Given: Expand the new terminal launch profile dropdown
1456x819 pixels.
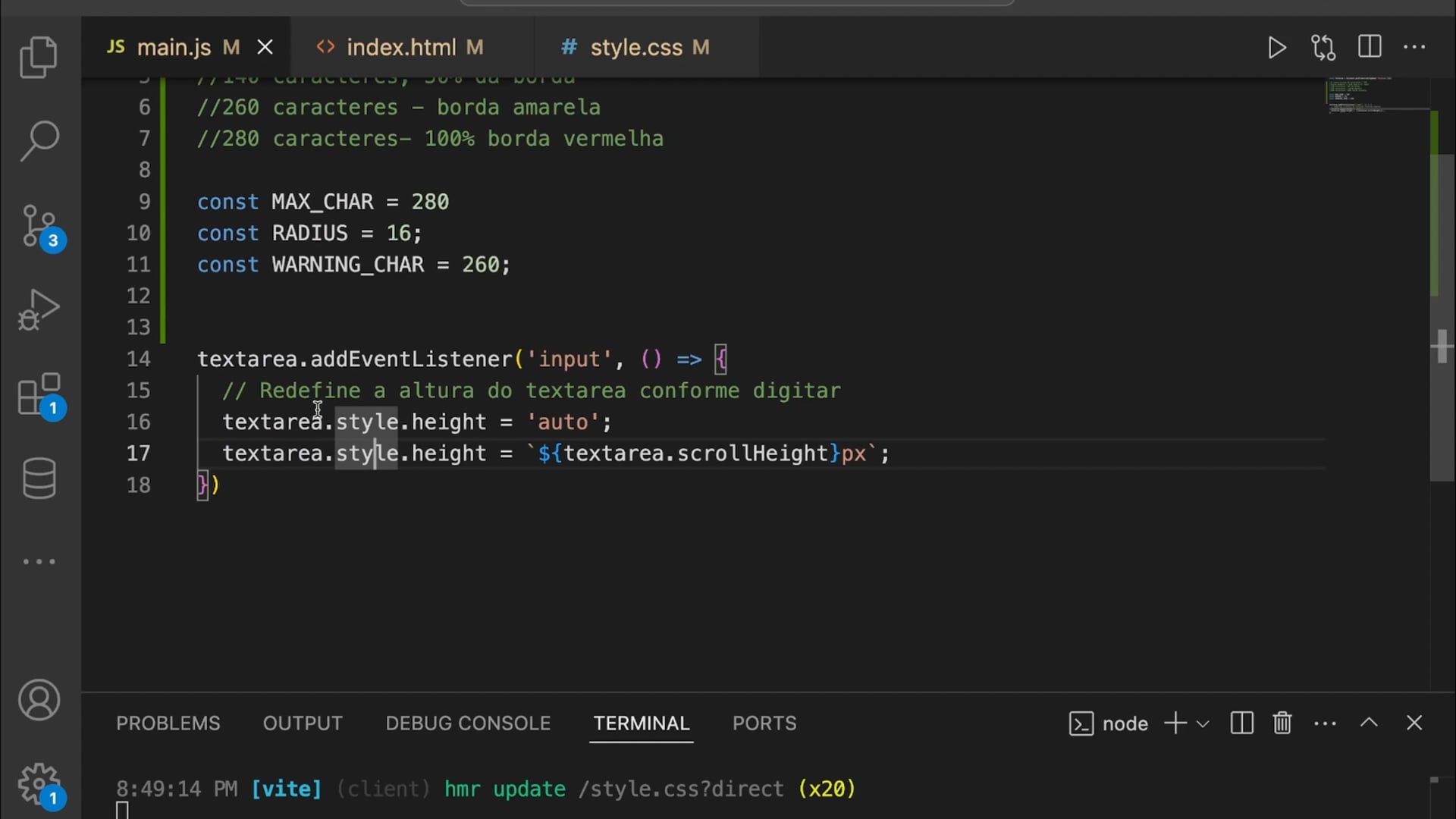Looking at the screenshot, I should pyautogui.click(x=1203, y=723).
